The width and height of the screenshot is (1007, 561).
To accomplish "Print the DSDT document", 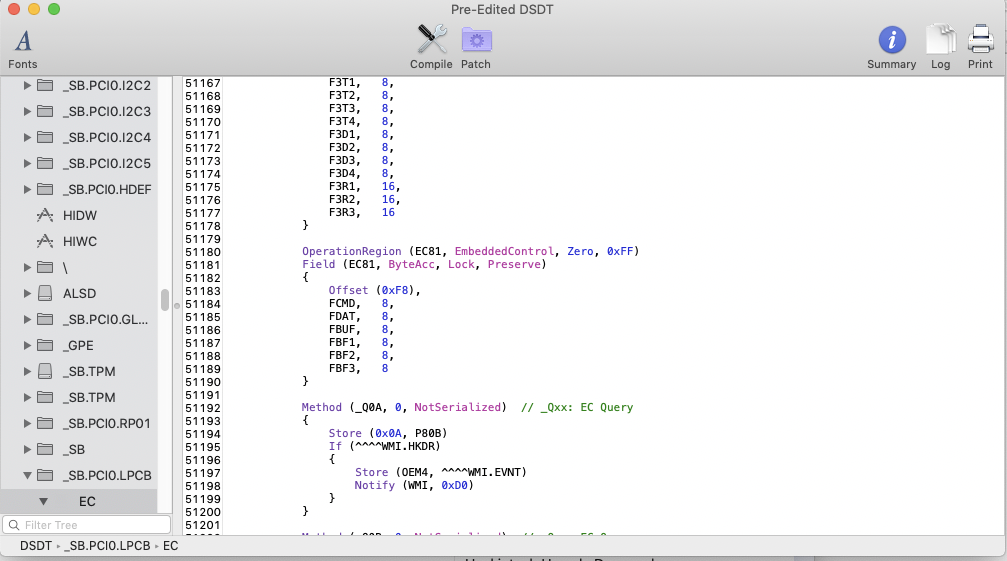I will pyautogui.click(x=980, y=47).
